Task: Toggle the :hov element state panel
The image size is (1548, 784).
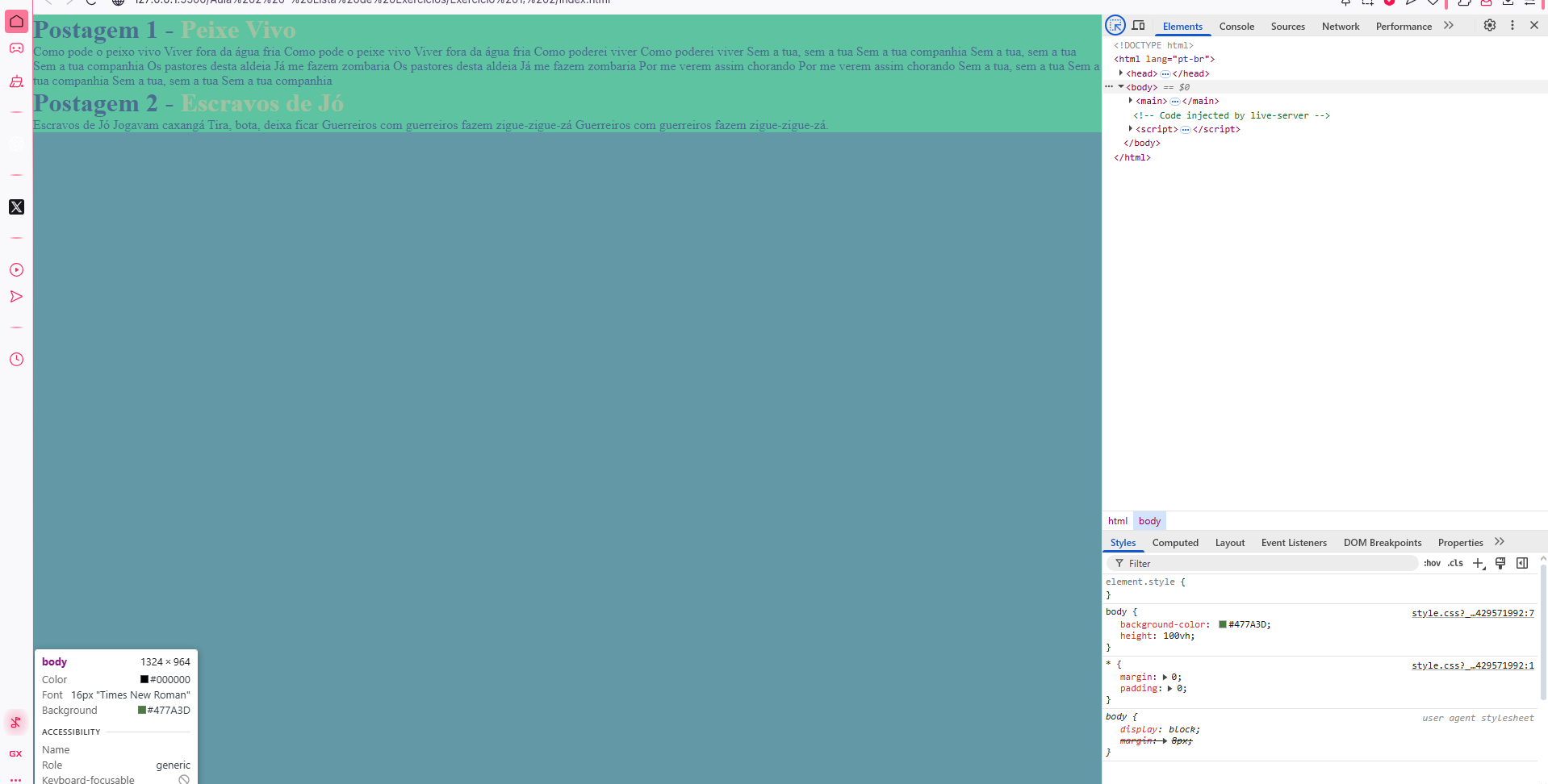Action: tap(1432, 563)
